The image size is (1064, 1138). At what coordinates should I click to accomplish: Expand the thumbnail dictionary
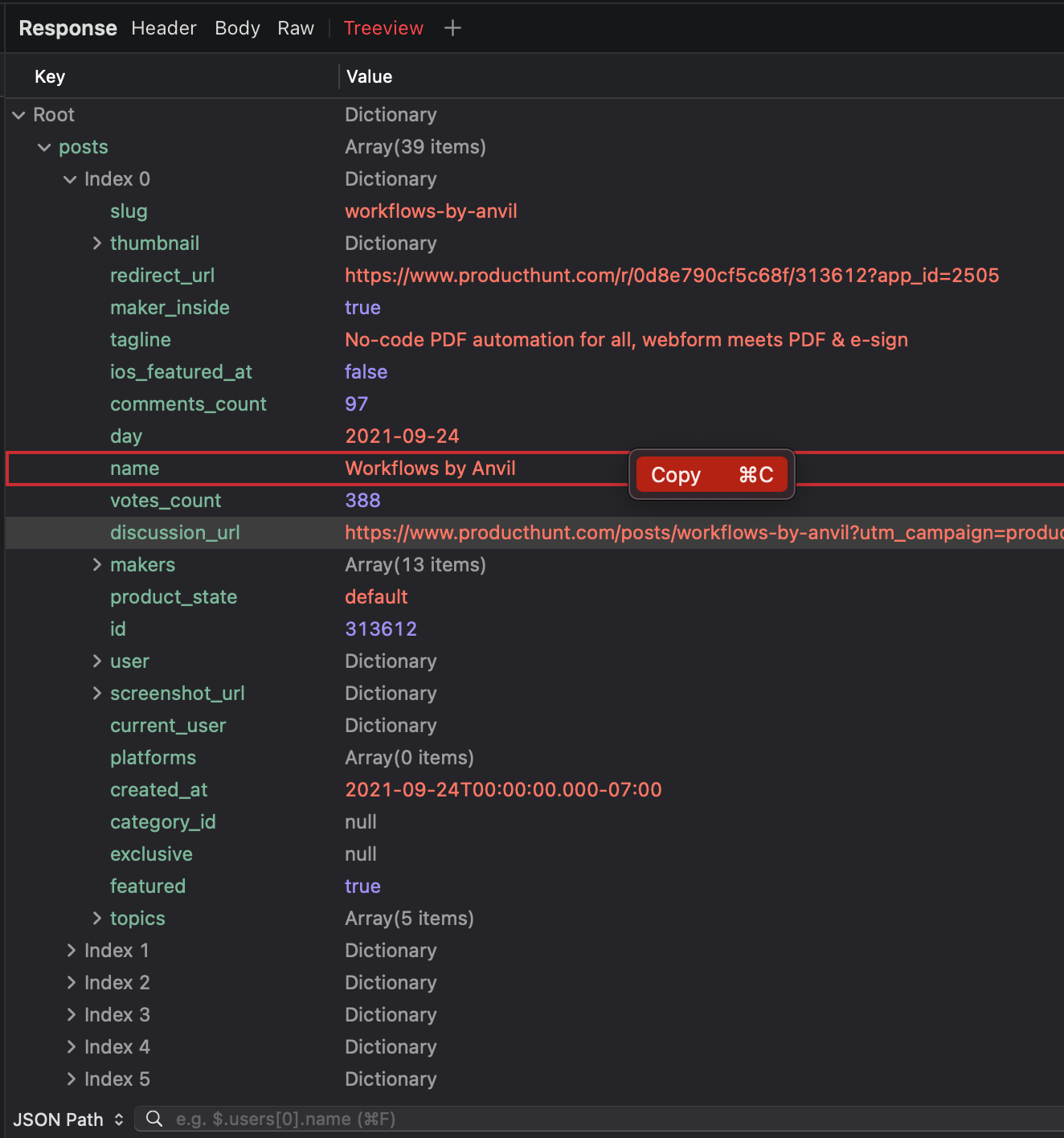96,244
